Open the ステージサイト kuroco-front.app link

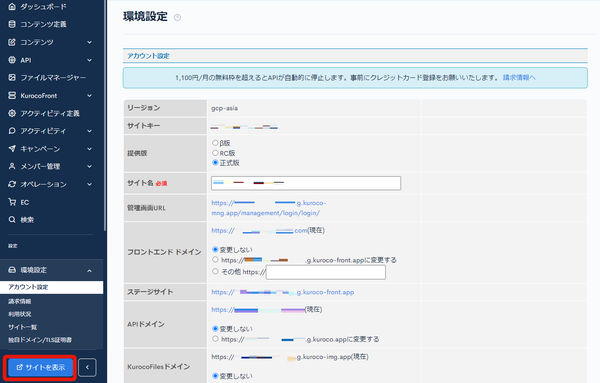point(282,292)
